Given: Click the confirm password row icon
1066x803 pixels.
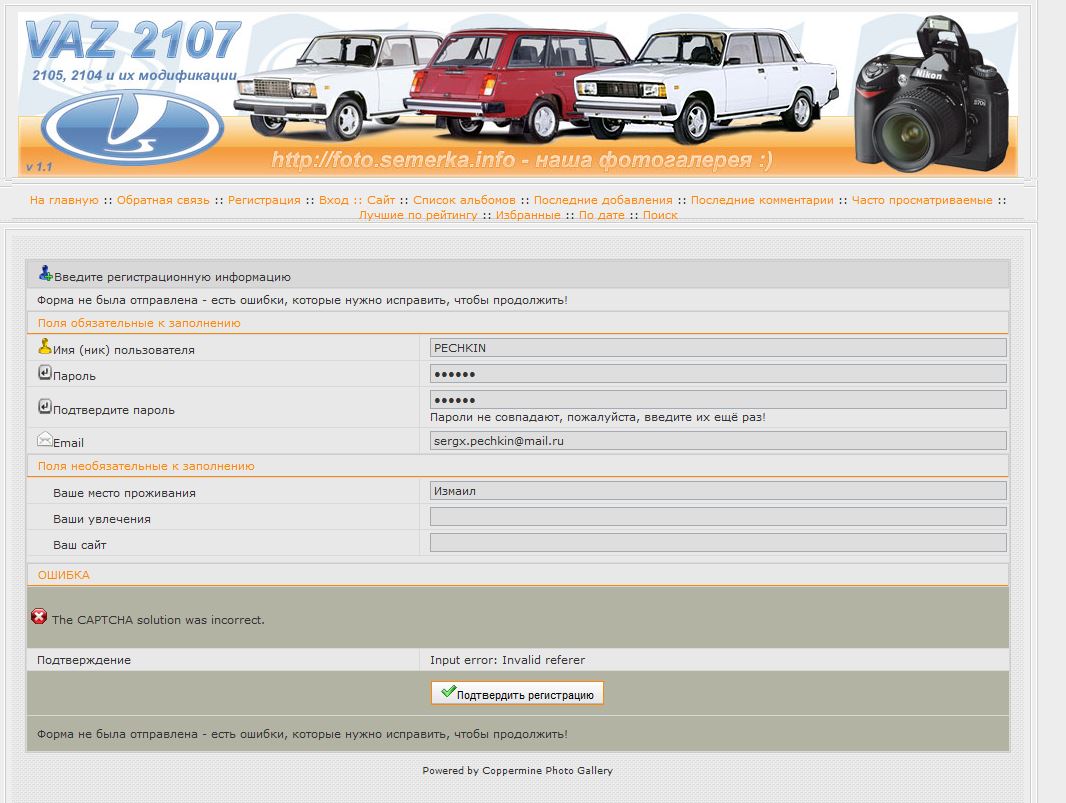Looking at the screenshot, I should [44, 407].
